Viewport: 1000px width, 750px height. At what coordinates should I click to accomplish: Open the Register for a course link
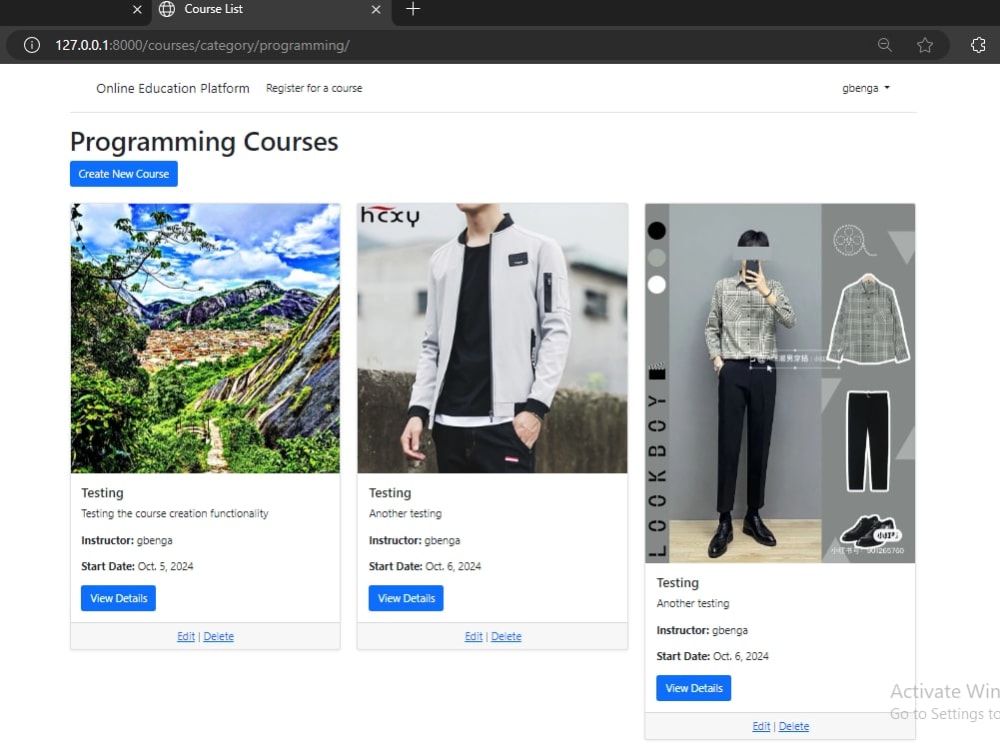pyautogui.click(x=314, y=89)
